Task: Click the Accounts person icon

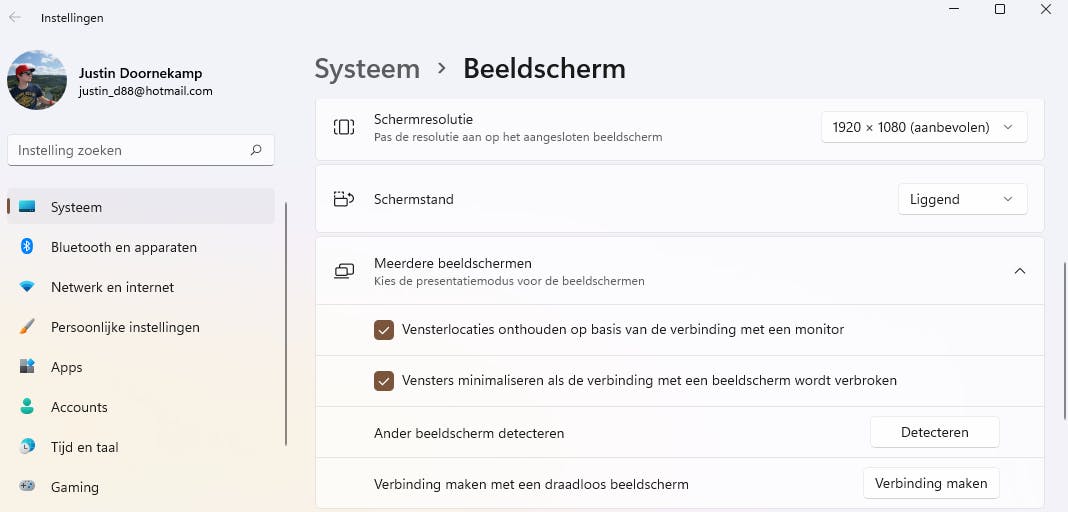Action: (x=28, y=407)
